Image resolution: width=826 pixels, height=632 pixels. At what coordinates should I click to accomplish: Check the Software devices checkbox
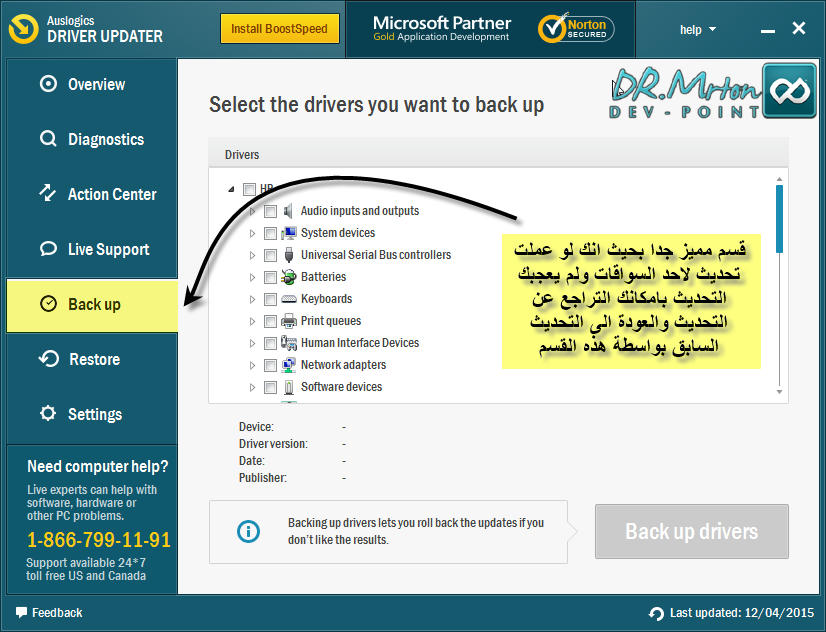[270, 387]
